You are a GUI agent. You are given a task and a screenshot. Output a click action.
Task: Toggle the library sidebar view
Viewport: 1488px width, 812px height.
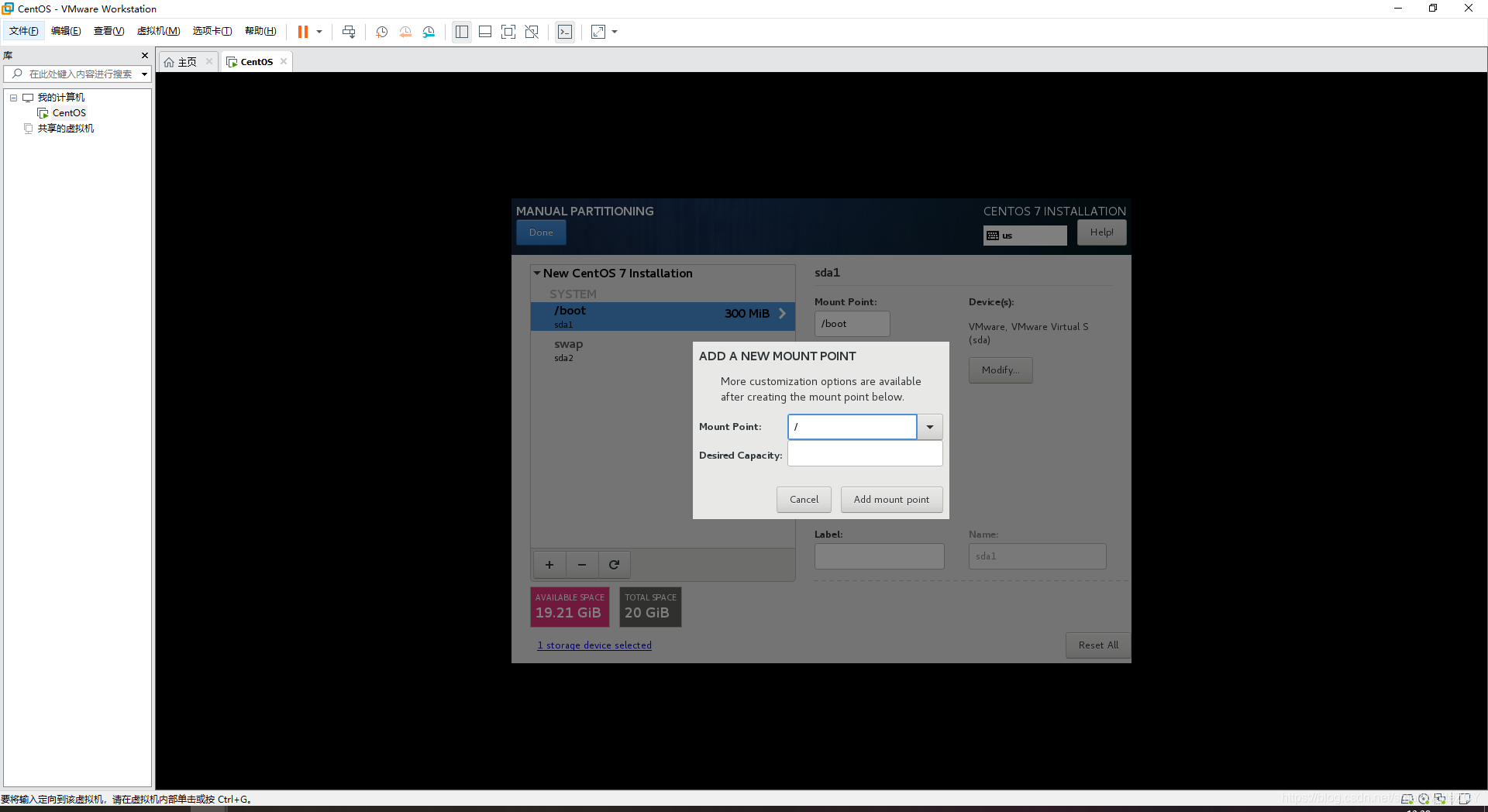click(462, 32)
